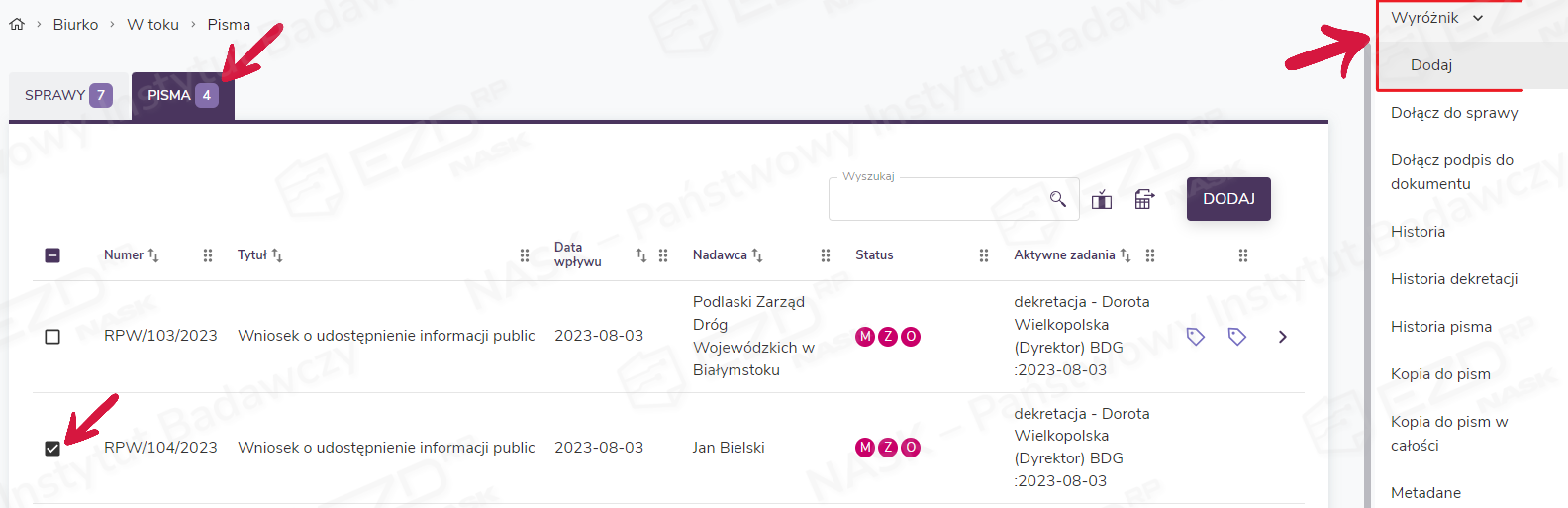Check the box for RPW/103/2023
Image resolution: width=1568 pixels, height=508 pixels.
click(52, 337)
